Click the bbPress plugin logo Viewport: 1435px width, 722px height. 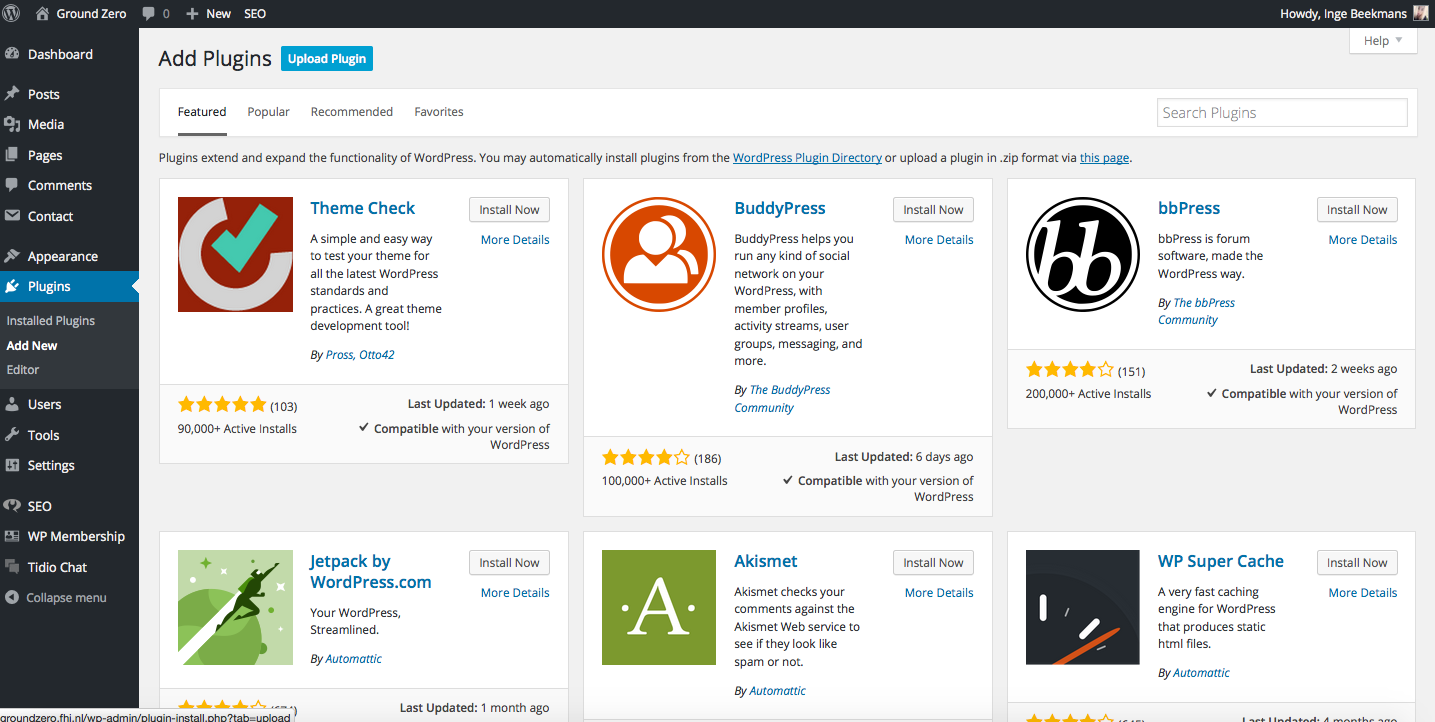coord(1083,254)
